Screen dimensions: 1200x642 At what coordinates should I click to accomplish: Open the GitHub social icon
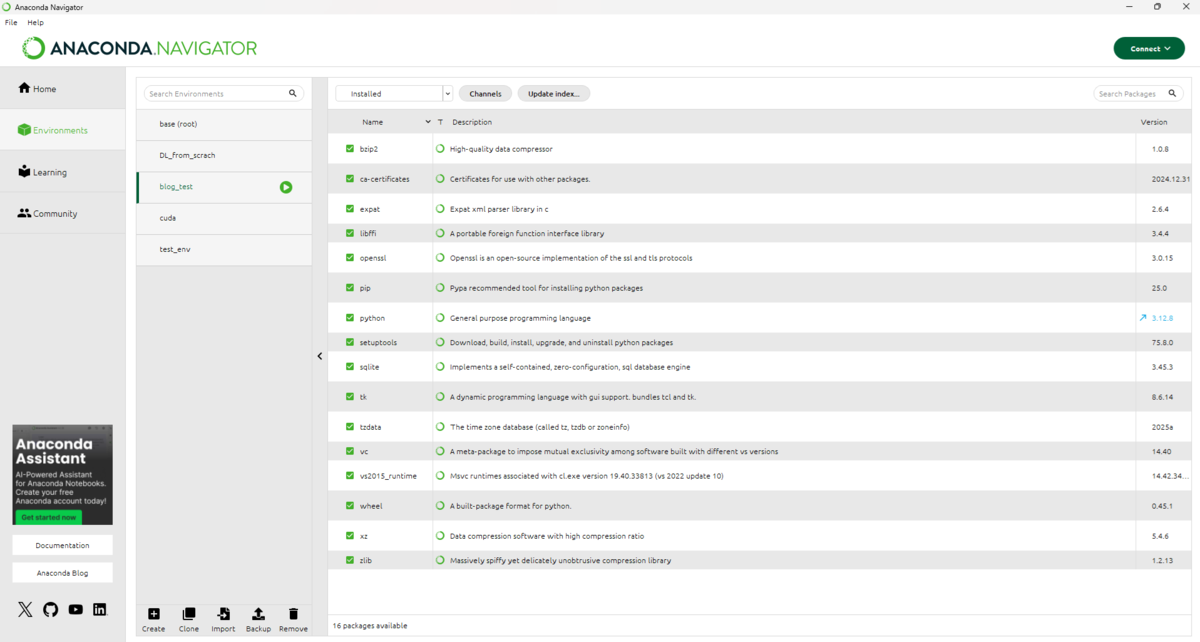click(x=50, y=609)
